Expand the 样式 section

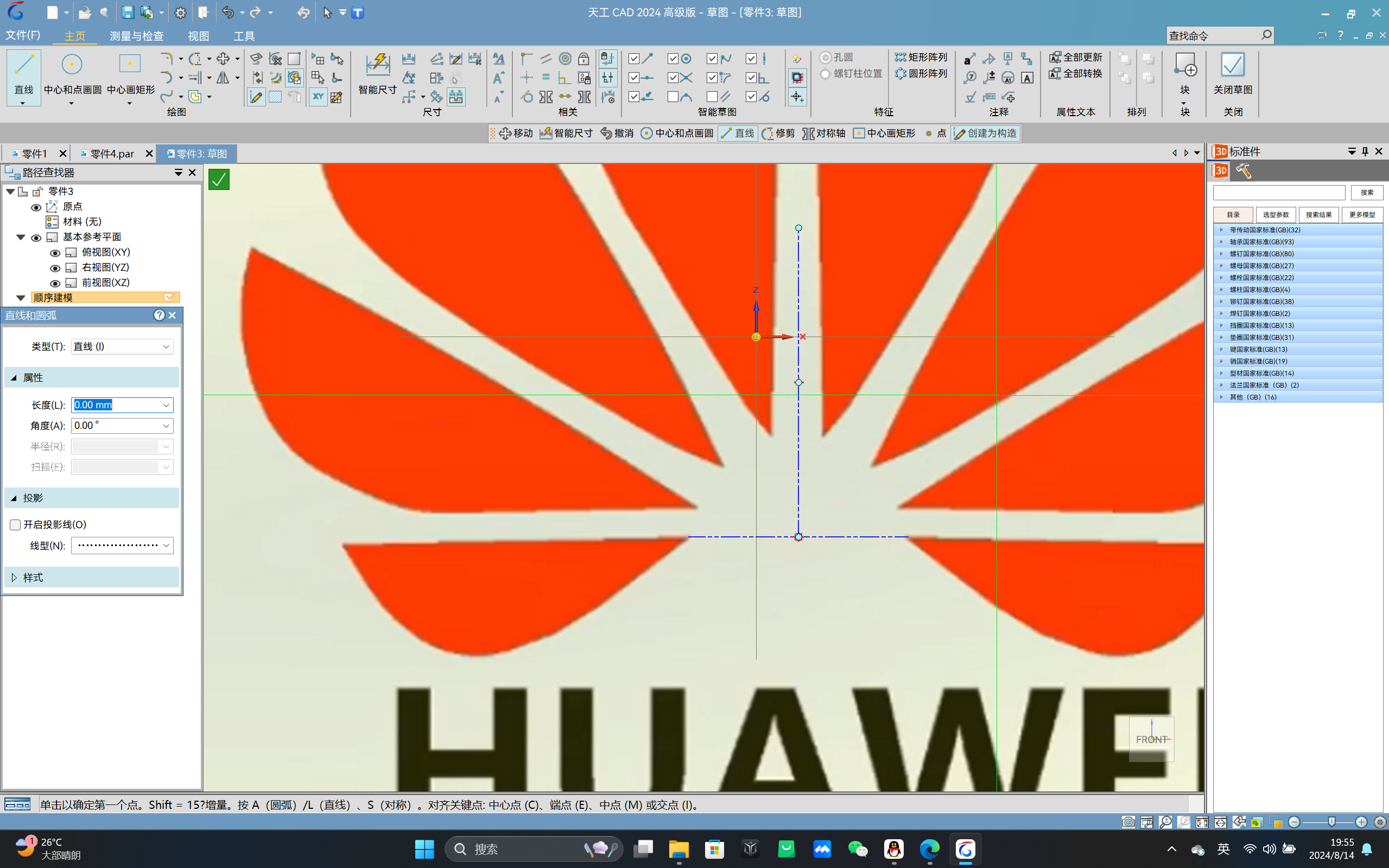pos(14,577)
